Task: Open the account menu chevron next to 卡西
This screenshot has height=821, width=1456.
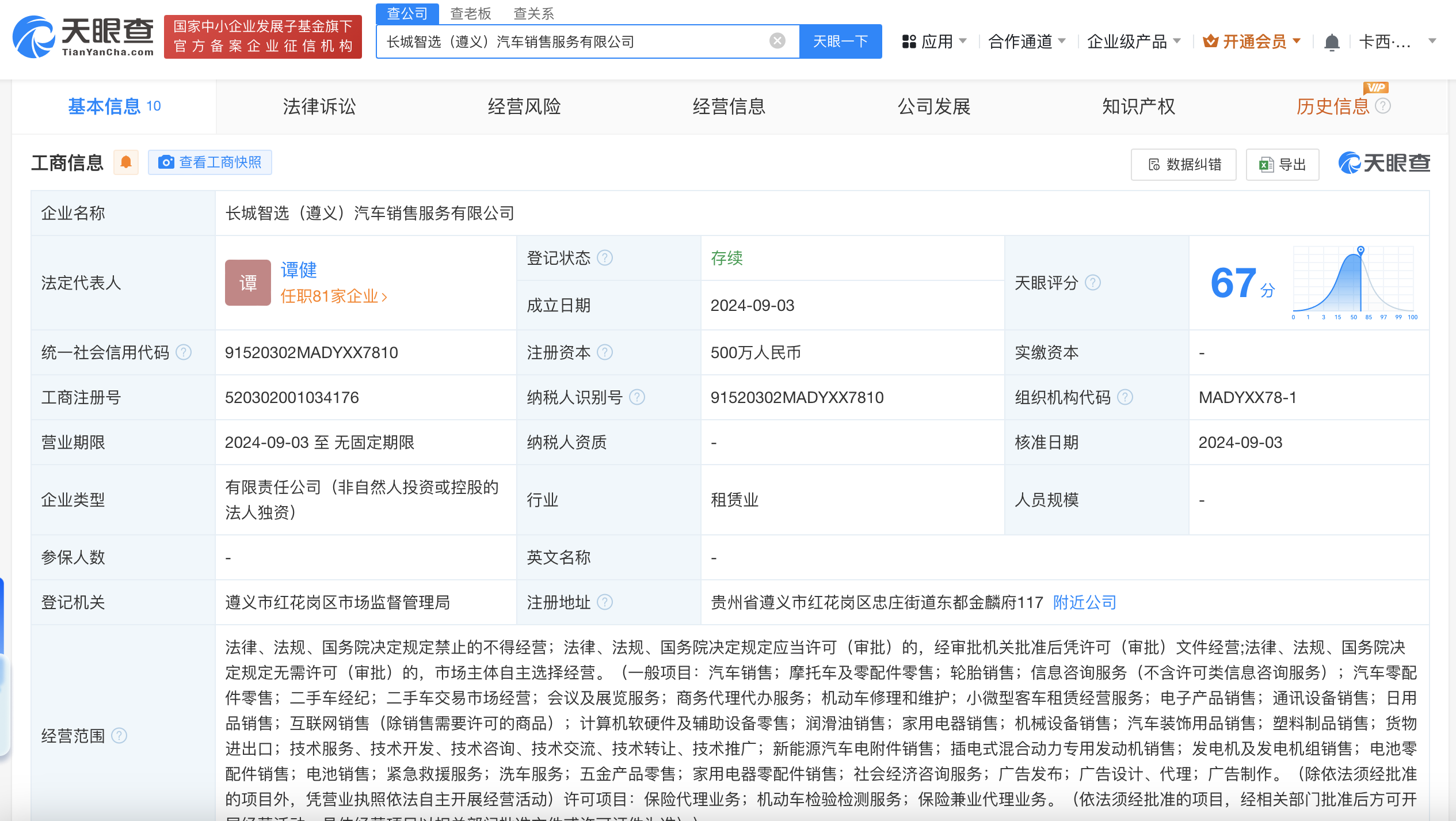Action: click(1431, 41)
